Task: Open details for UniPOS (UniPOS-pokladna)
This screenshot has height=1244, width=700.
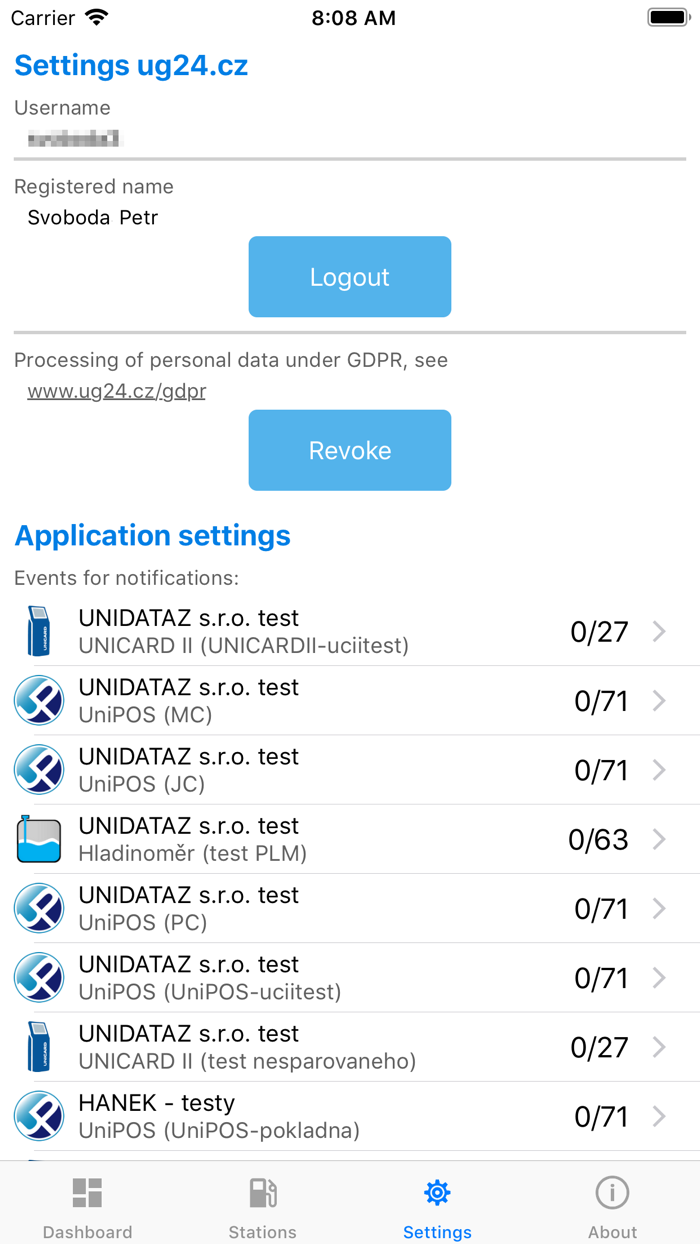Action: [350, 1116]
